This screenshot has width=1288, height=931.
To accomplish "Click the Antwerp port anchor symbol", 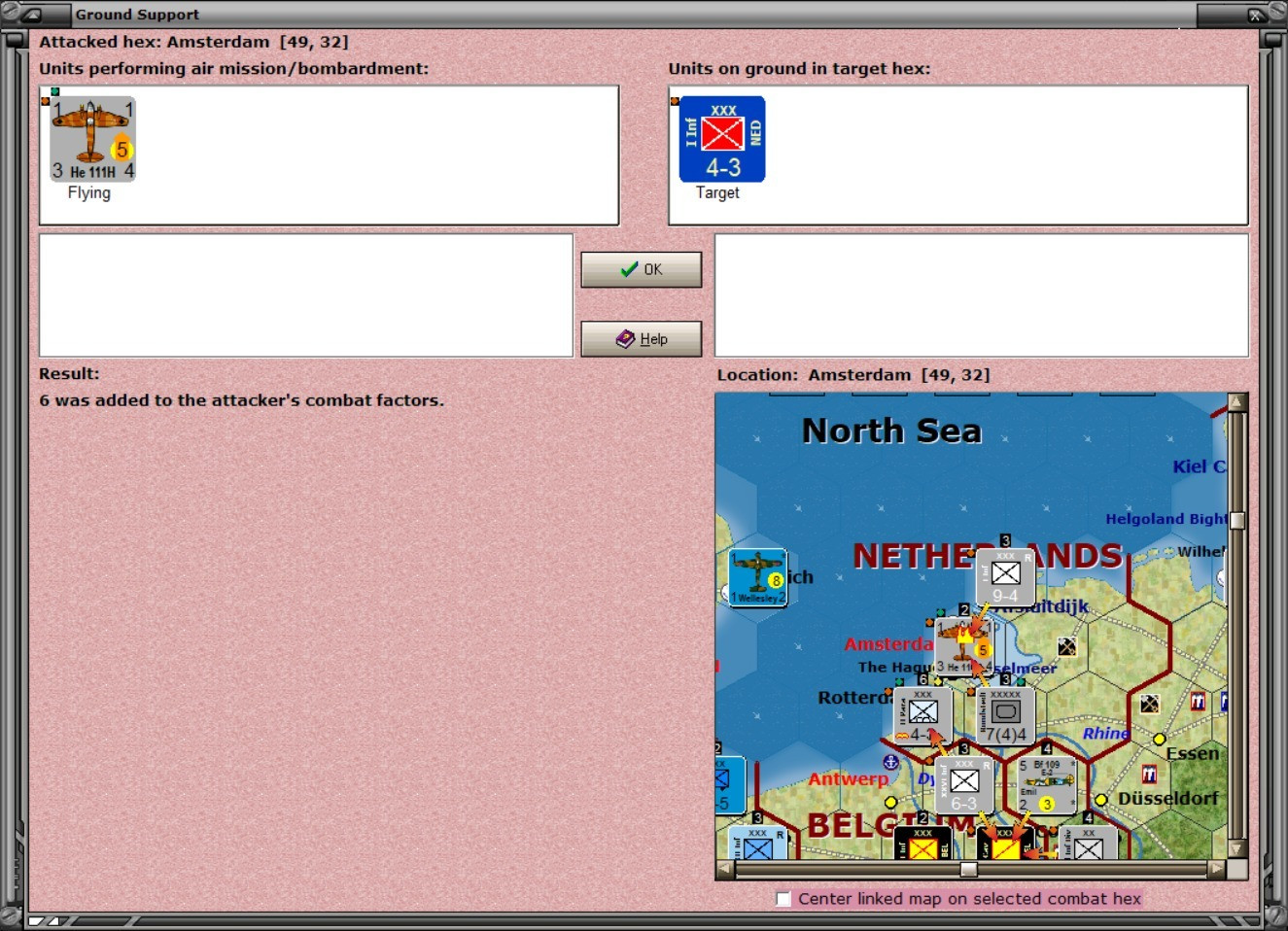I will coord(890,762).
